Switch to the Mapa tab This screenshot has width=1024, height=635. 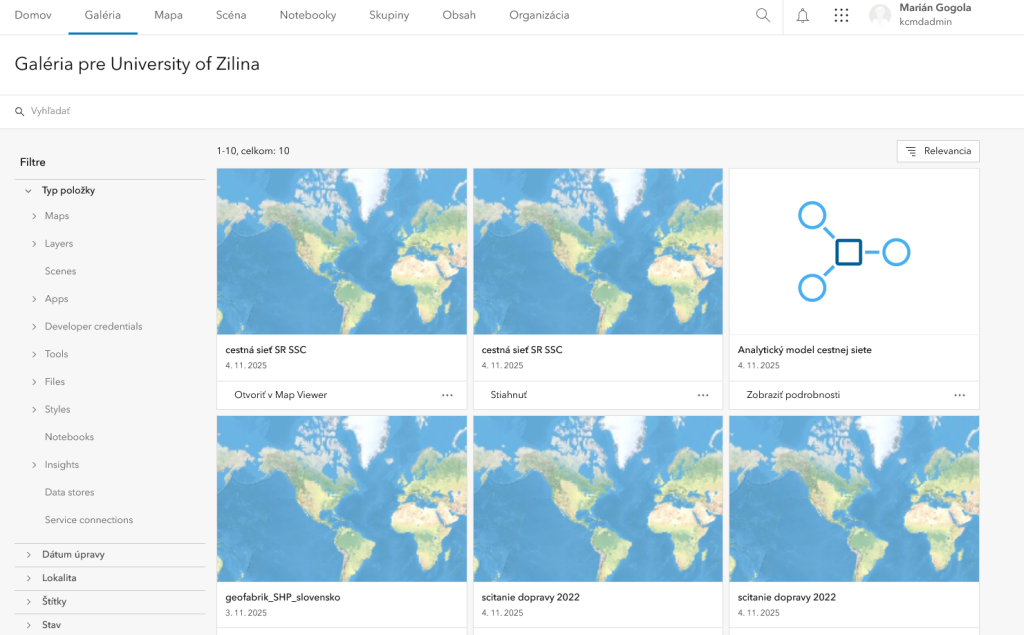[x=168, y=15]
